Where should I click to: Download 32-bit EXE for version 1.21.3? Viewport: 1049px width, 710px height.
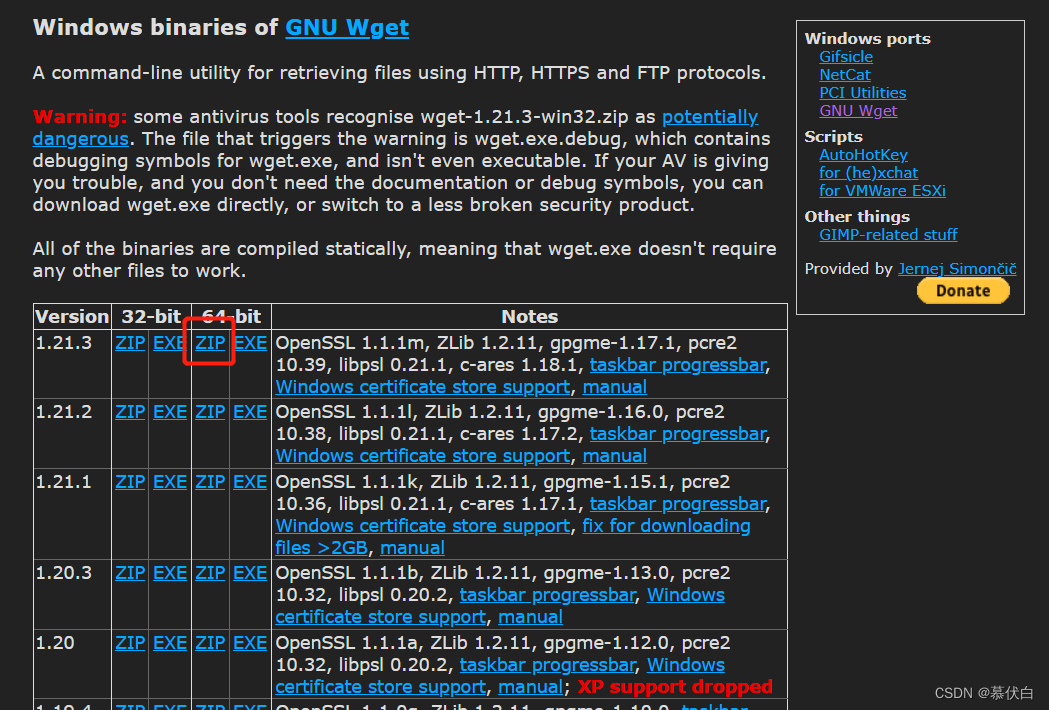[170, 343]
